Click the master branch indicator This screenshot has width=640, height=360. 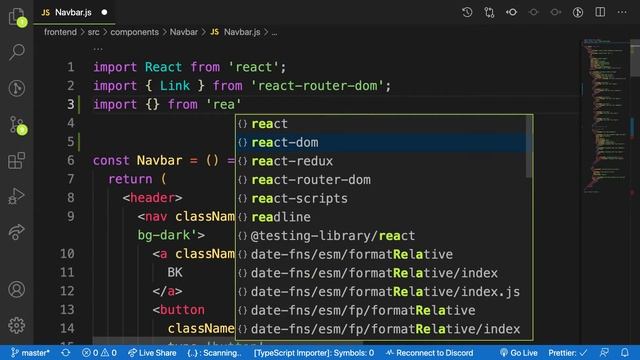coord(30,353)
